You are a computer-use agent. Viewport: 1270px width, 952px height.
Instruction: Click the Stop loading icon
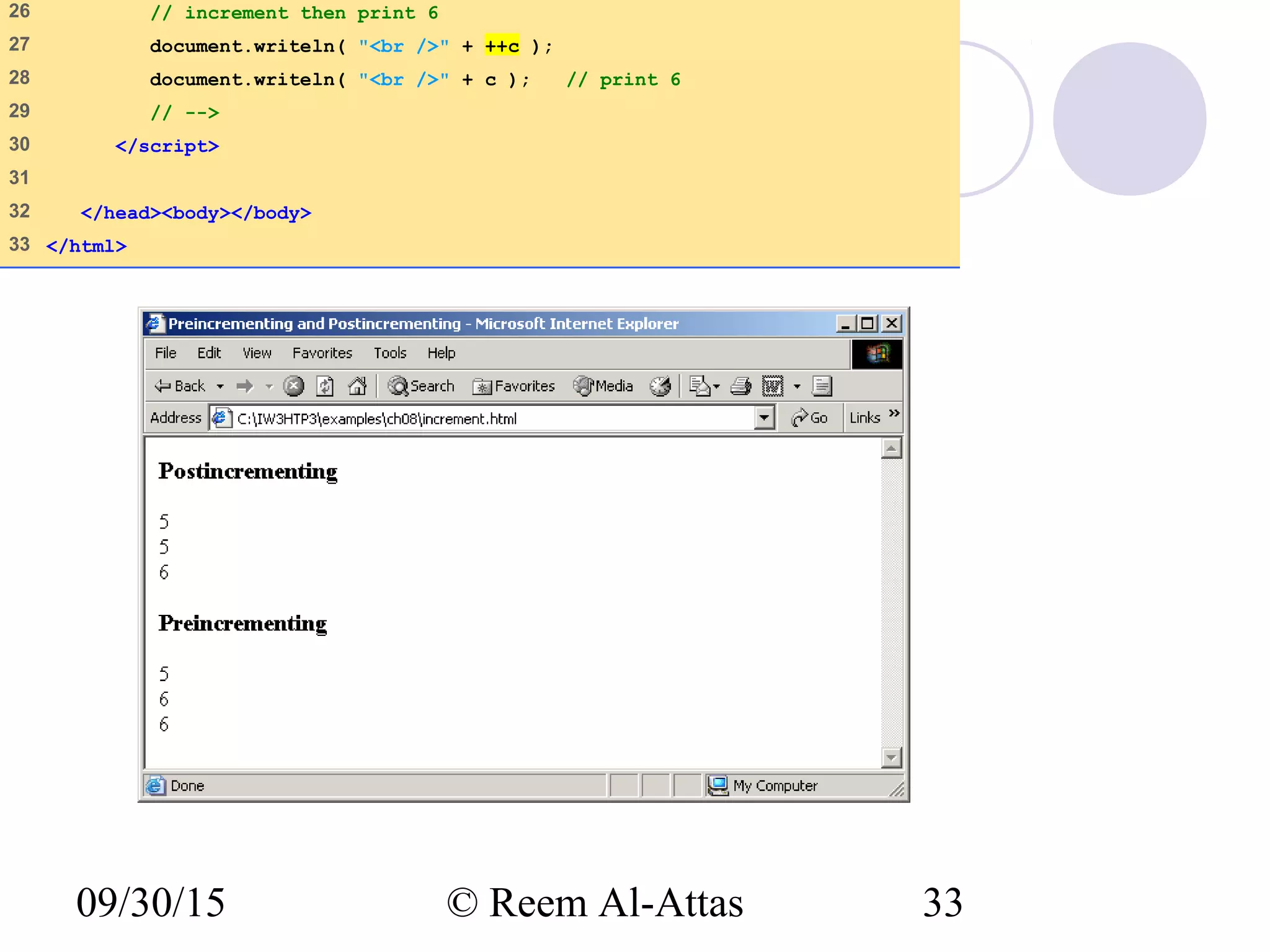pos(293,386)
